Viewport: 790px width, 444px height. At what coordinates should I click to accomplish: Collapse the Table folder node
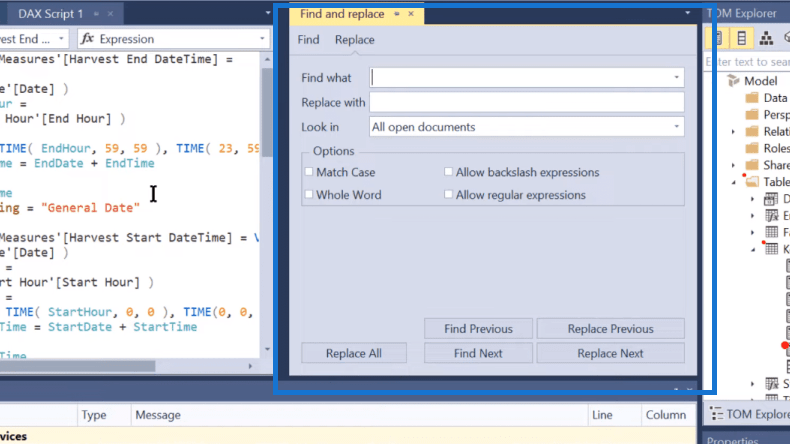pyautogui.click(x=733, y=182)
